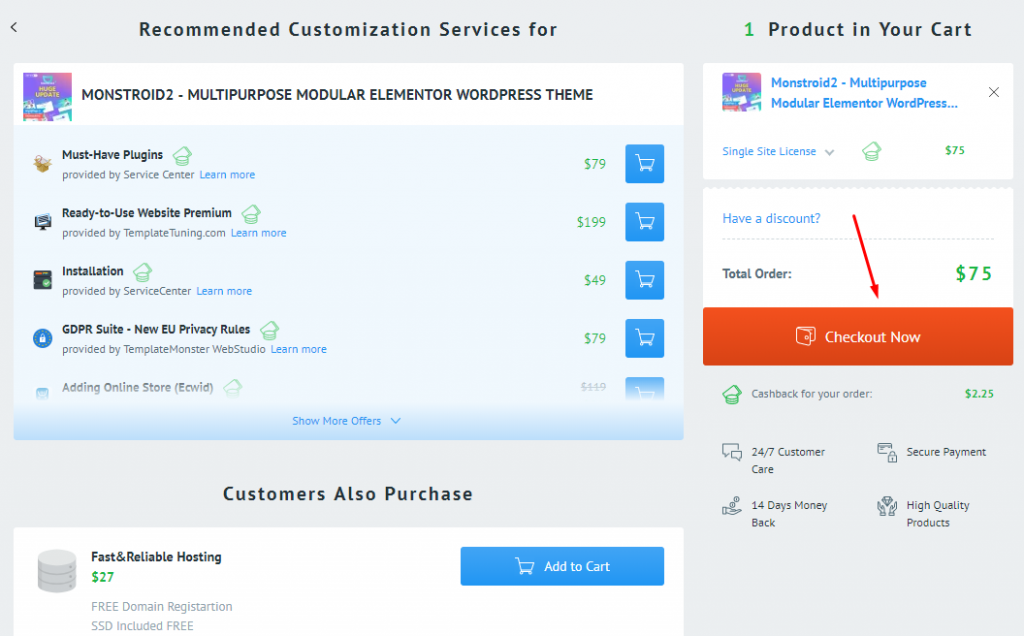Click the High Quality Products icon
Viewport: 1024px width, 636px height.
pos(887,506)
